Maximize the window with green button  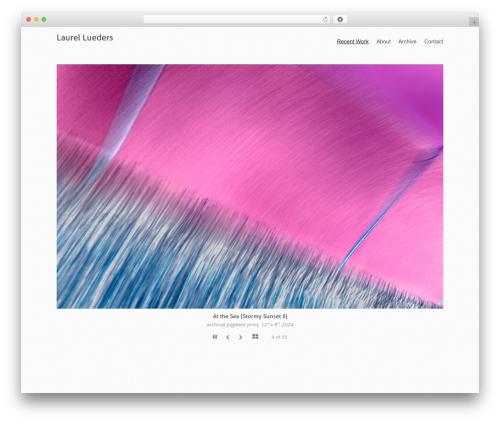click(x=44, y=19)
